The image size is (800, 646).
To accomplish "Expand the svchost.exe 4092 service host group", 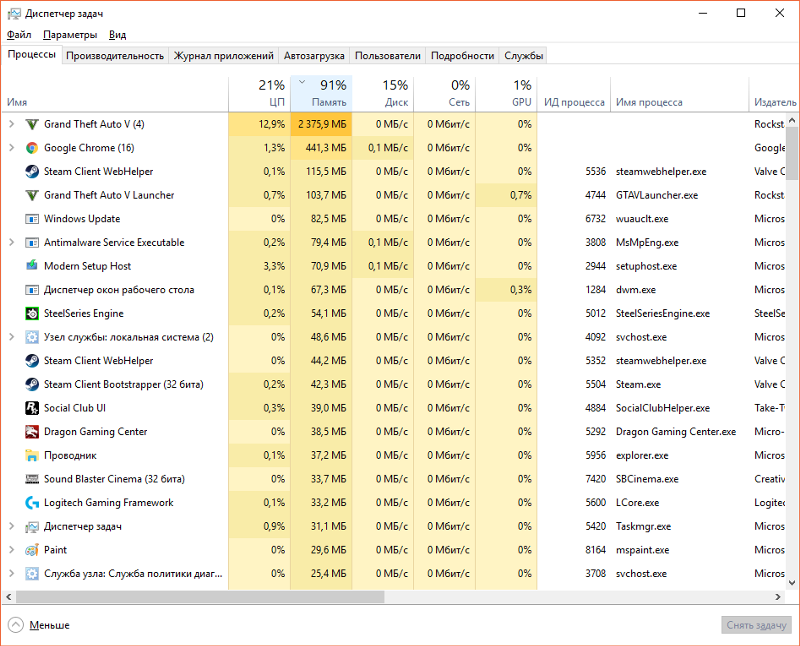I will tap(11, 337).
